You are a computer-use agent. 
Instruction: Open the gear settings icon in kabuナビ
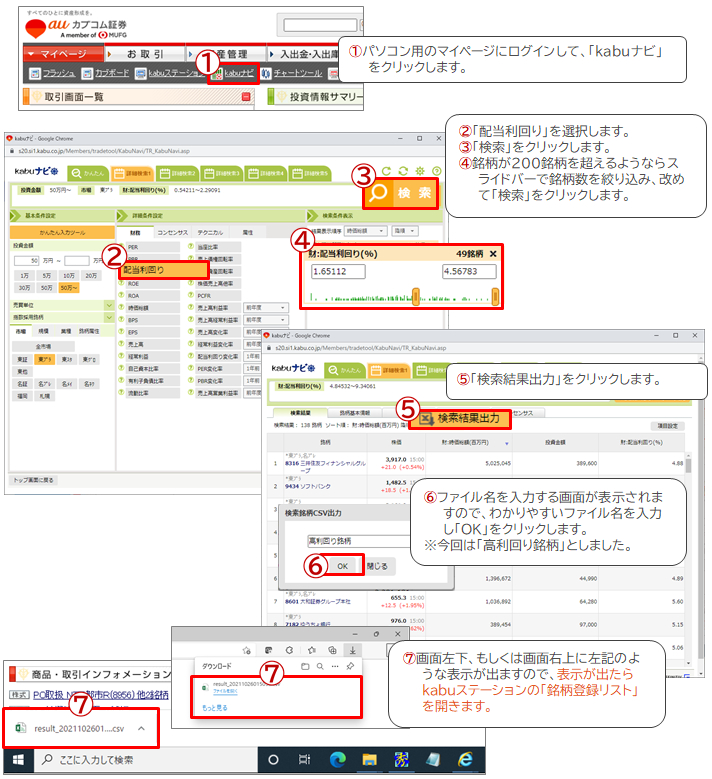[420, 171]
